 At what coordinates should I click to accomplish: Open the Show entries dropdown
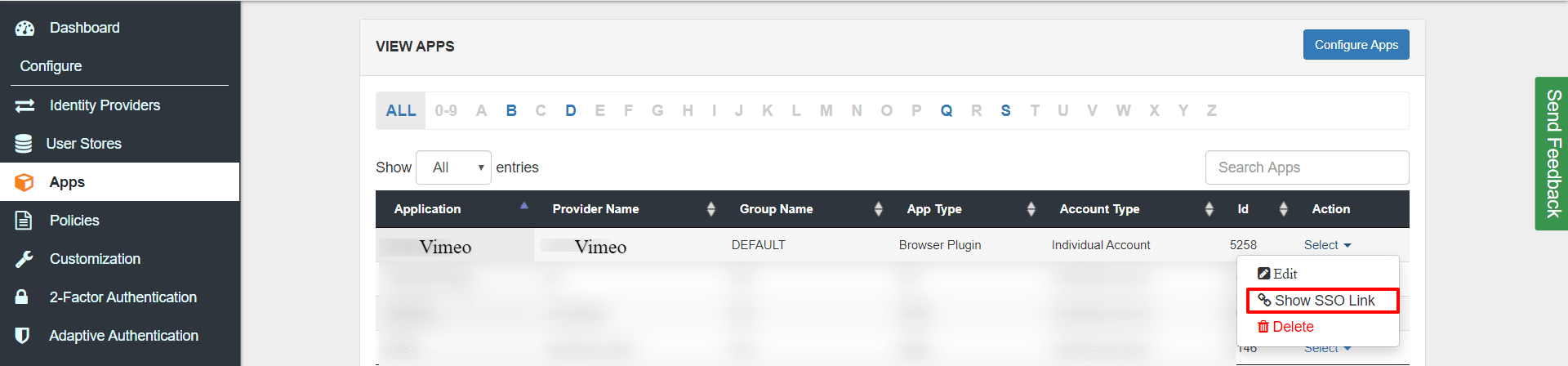click(453, 167)
